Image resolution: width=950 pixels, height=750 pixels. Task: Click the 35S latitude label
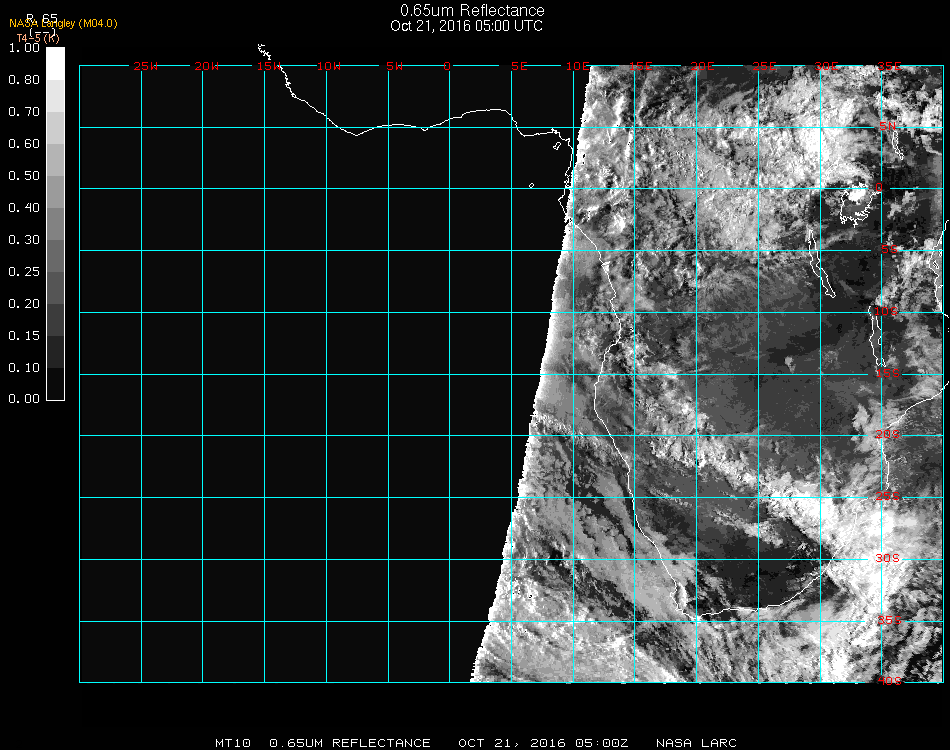coord(889,620)
